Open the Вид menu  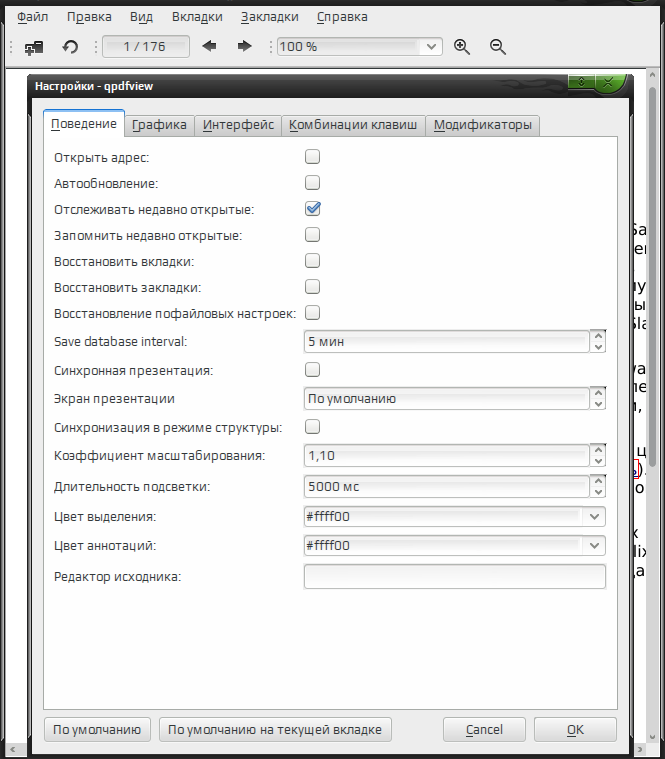pyautogui.click(x=141, y=17)
